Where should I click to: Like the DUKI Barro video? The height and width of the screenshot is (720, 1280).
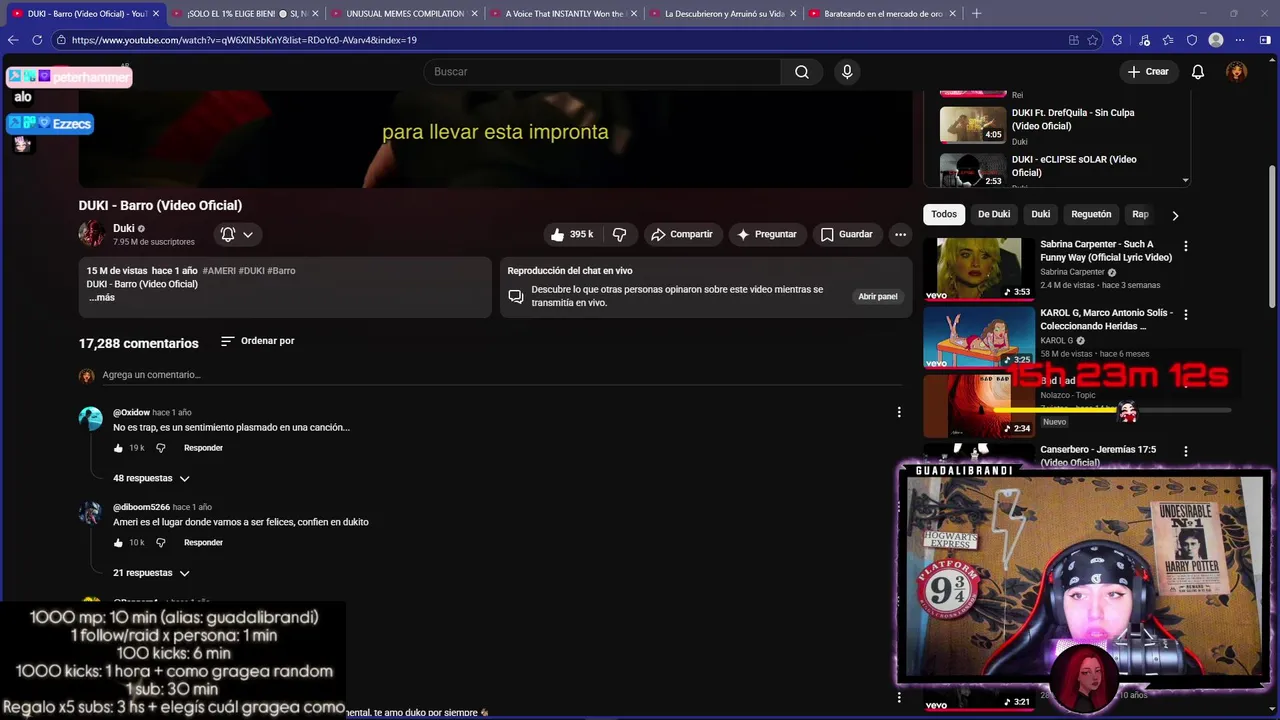click(572, 234)
